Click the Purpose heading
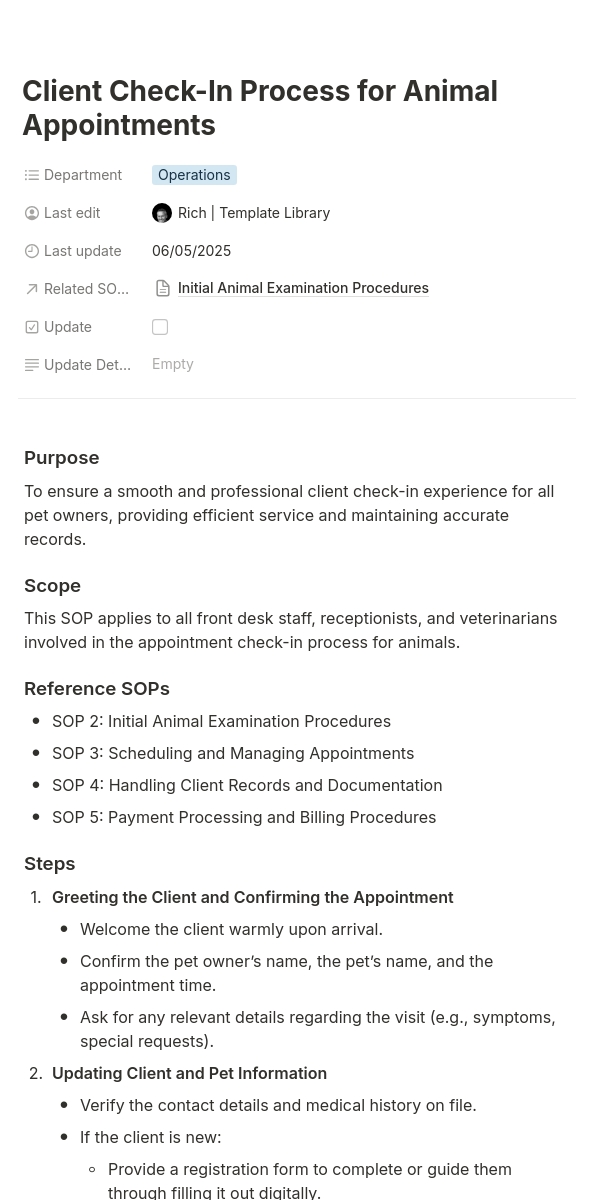 tap(62, 458)
